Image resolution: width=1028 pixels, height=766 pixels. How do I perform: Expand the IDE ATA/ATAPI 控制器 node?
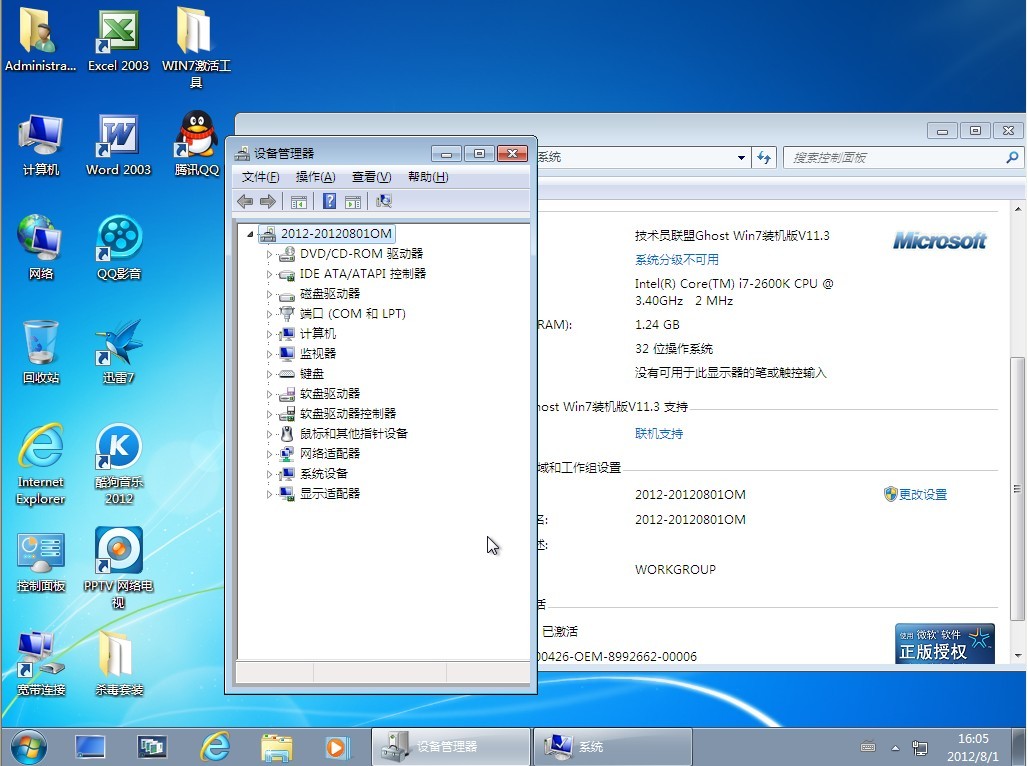coord(269,274)
